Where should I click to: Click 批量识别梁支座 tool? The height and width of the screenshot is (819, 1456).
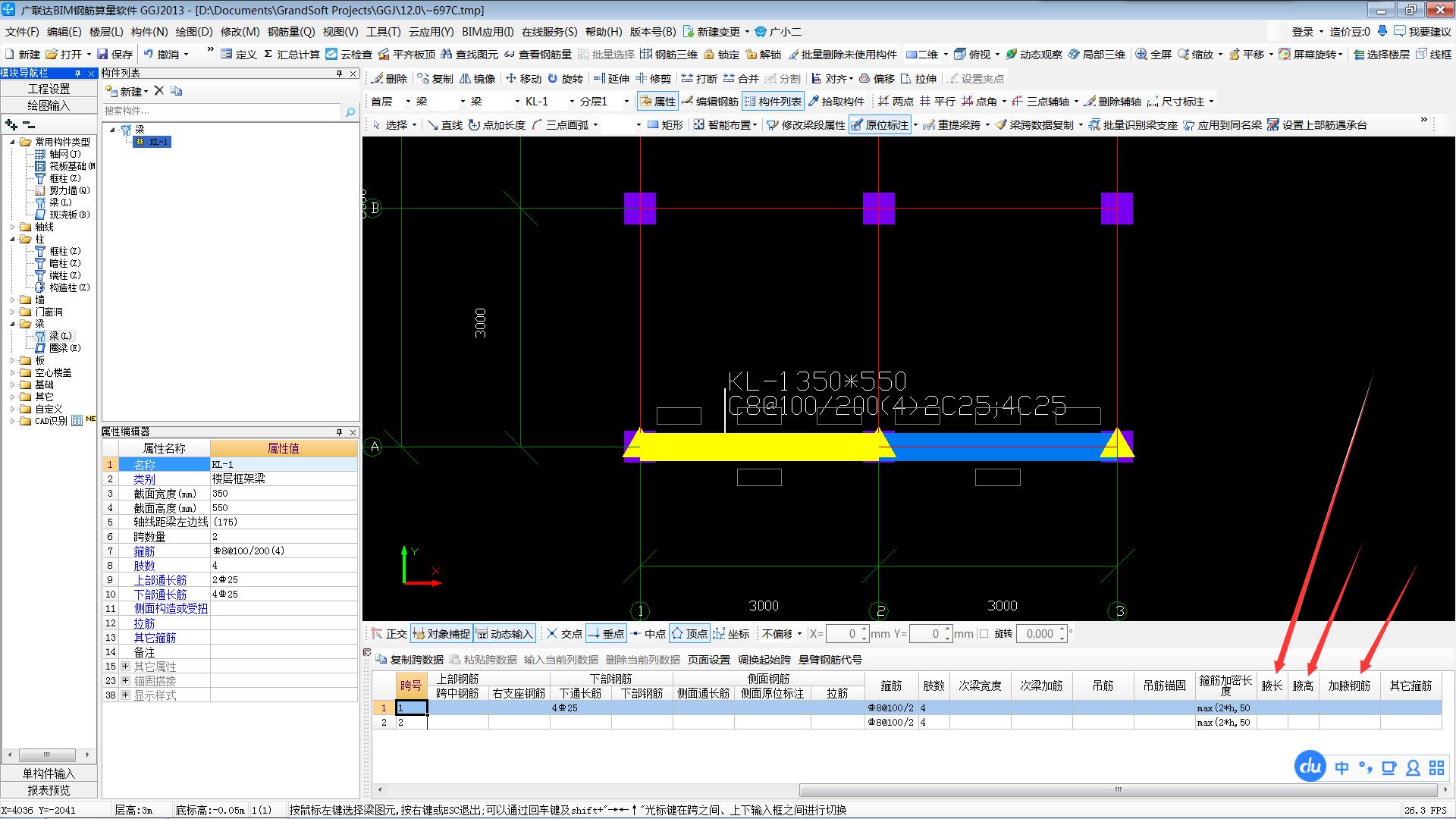click(x=1133, y=124)
